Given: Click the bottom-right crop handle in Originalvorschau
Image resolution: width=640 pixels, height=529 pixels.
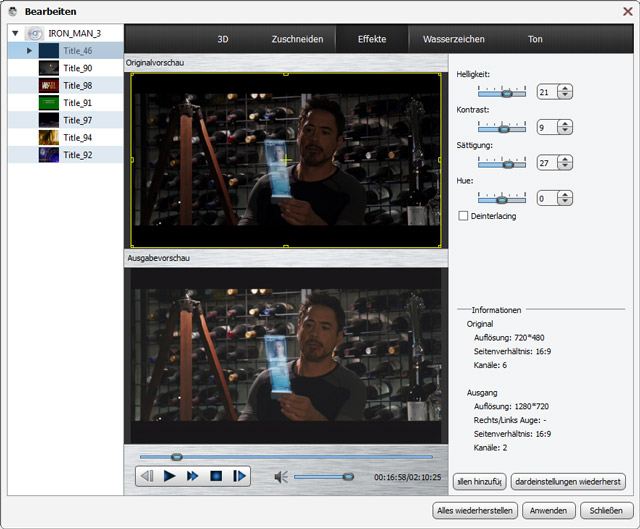Looking at the screenshot, I should click(440, 246).
